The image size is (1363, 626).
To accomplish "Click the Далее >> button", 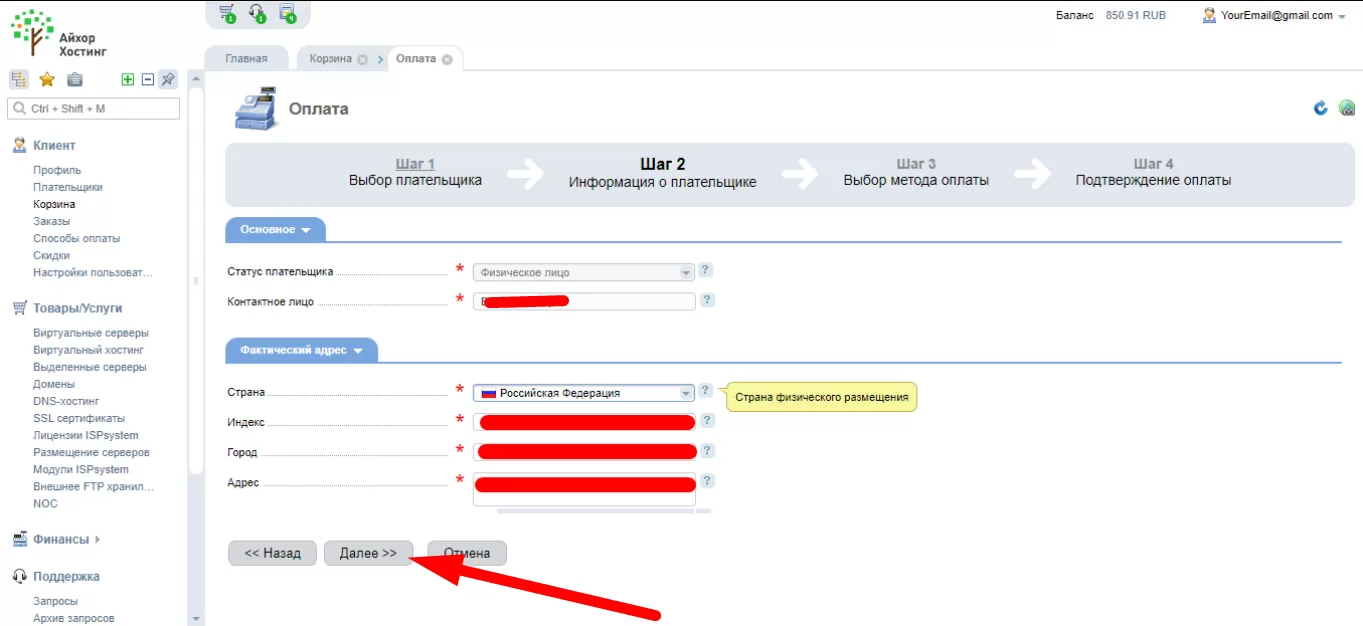I will click(x=368, y=553).
